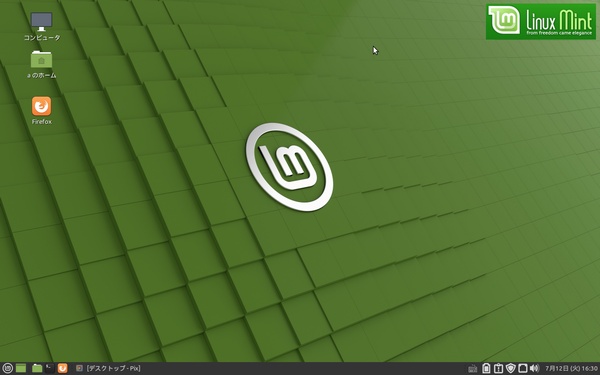Click the show desktop panel icon

(x=21, y=368)
